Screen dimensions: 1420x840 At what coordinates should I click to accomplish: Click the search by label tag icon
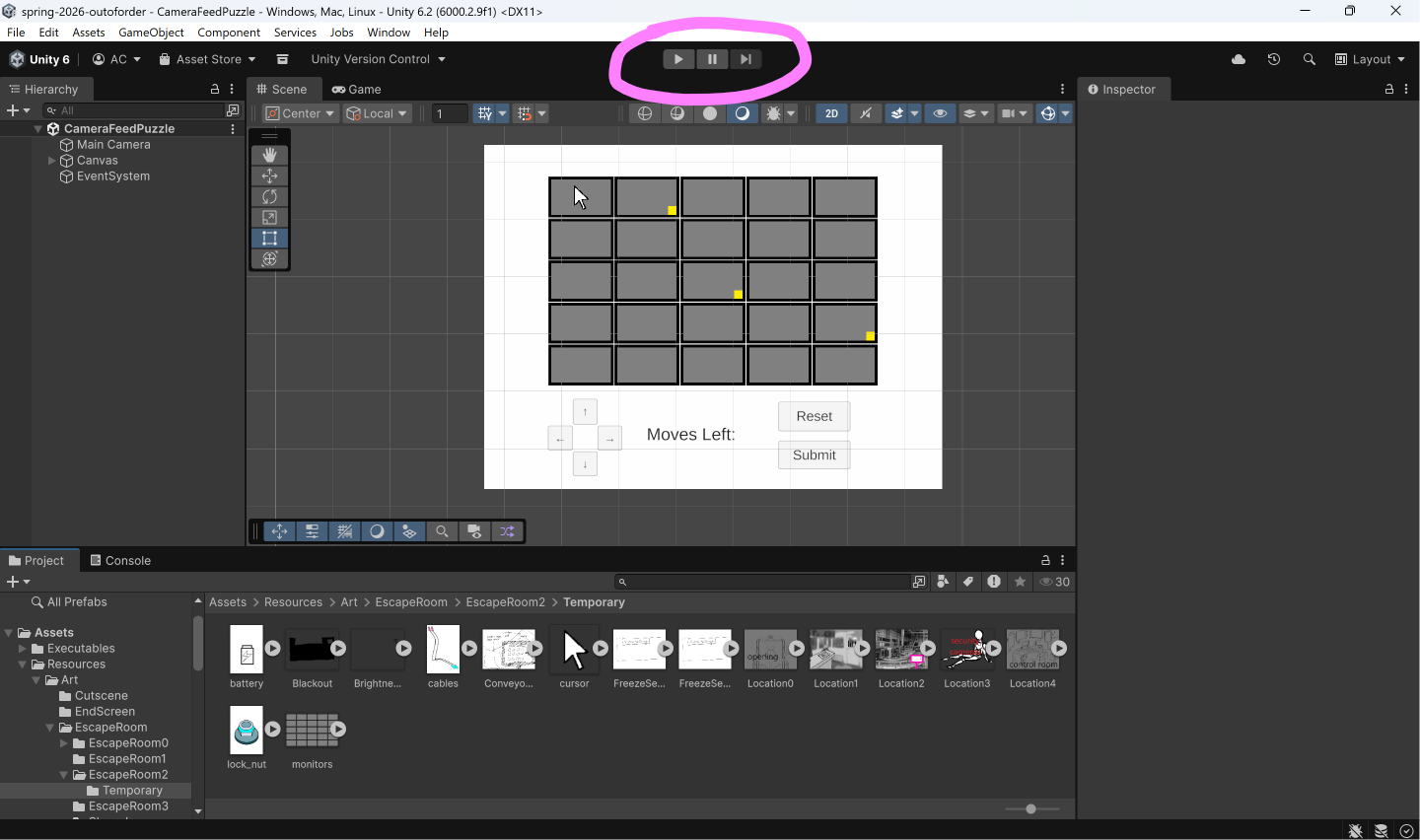tap(968, 582)
